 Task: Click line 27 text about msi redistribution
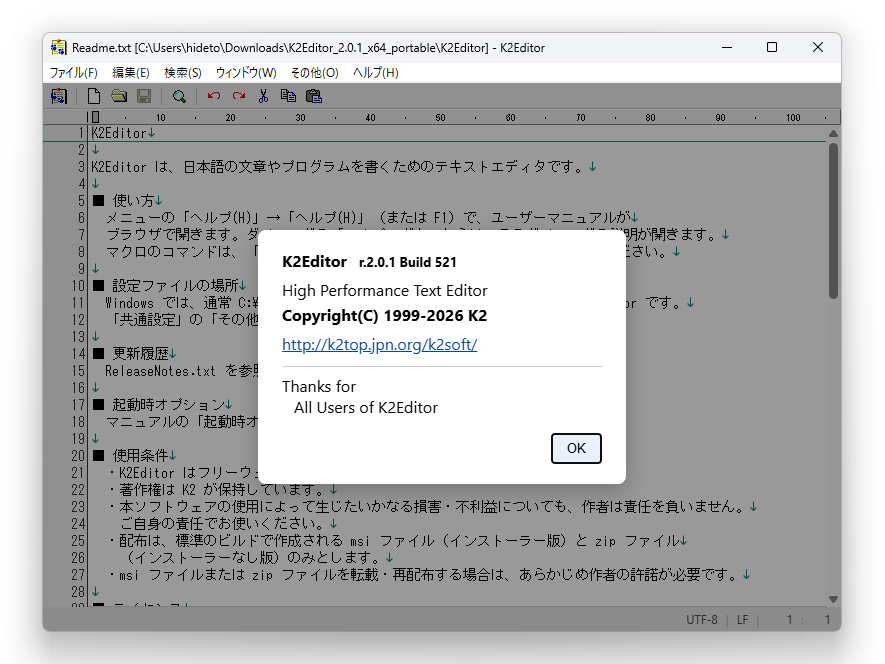tap(428, 575)
